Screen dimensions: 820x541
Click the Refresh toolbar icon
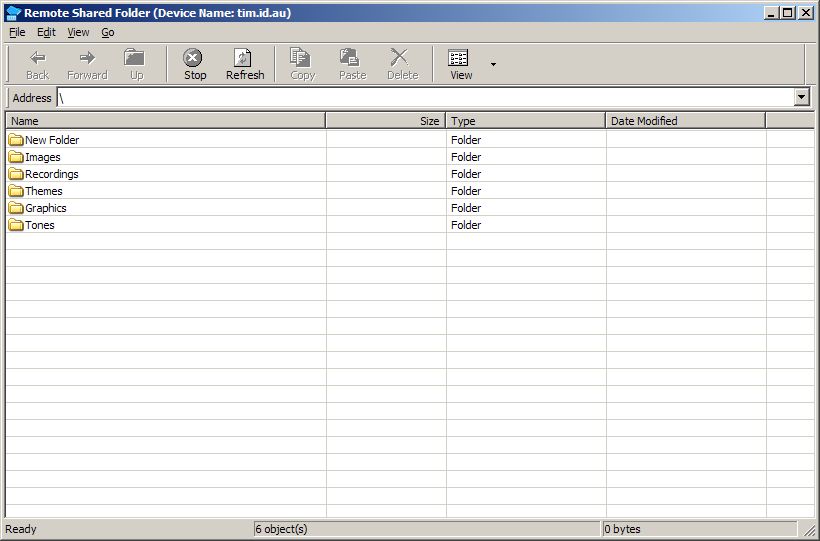(x=243, y=58)
